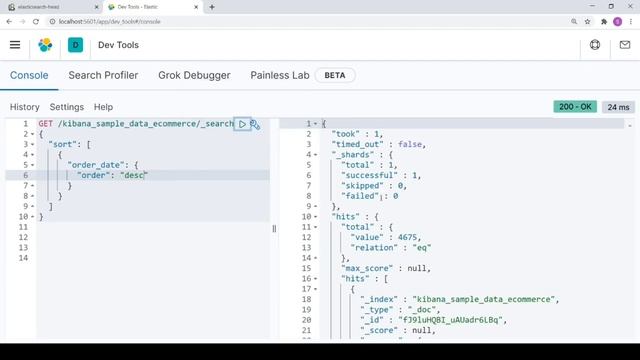Click the editor pane resize handle
The height and width of the screenshot is (360, 640).
(274, 229)
